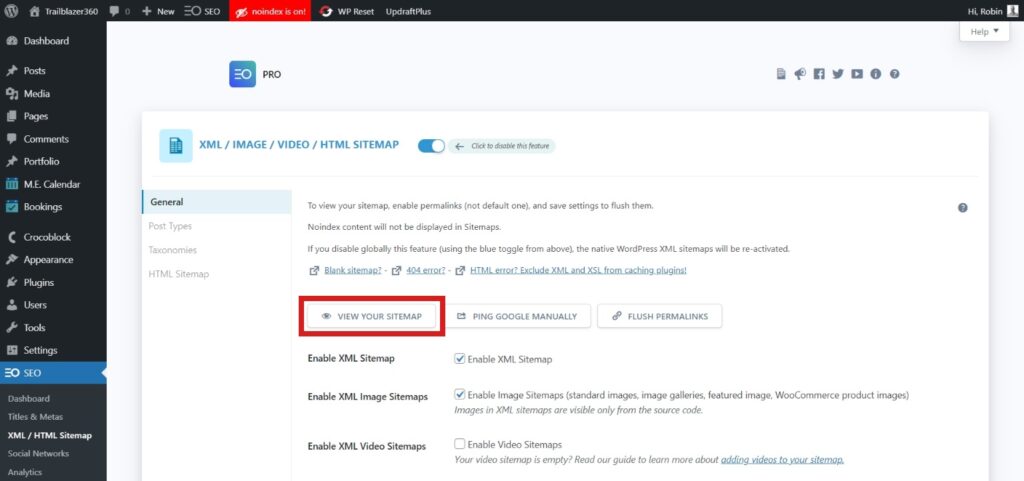The height and width of the screenshot is (481, 1024).
Task: Open the '404 error?' help link
Action: coord(426,270)
